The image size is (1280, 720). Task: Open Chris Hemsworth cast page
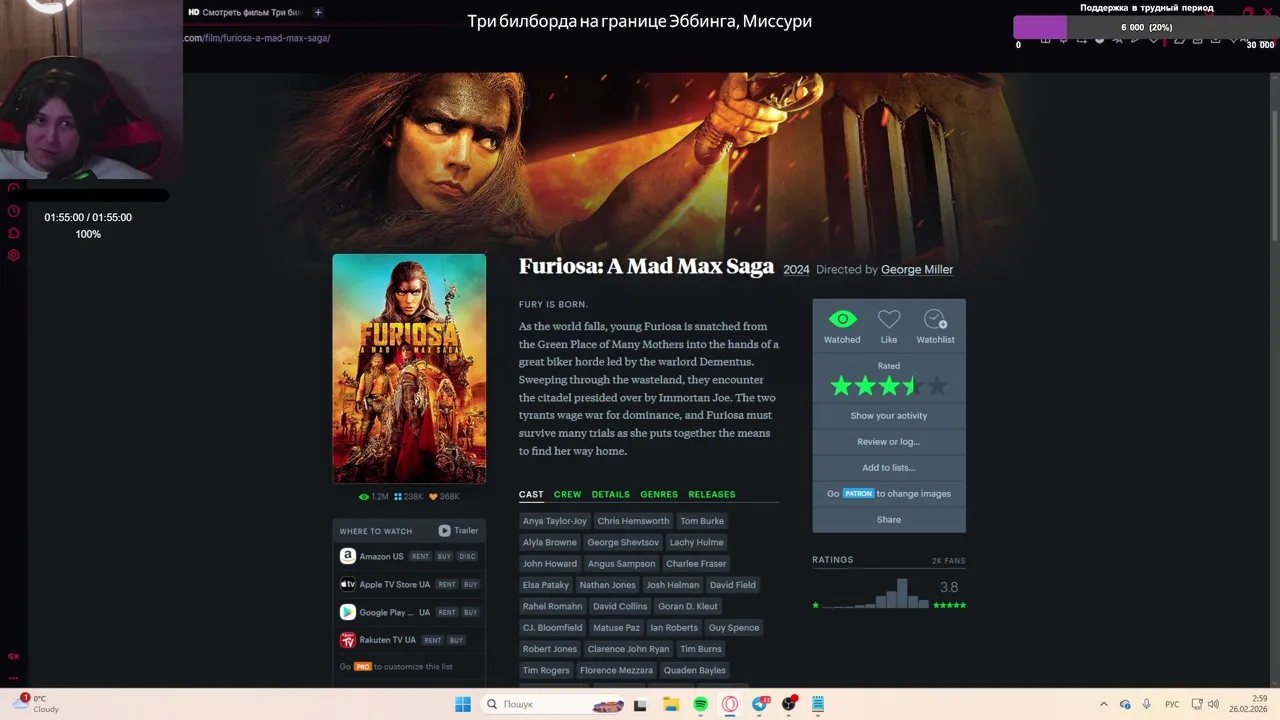tap(633, 521)
